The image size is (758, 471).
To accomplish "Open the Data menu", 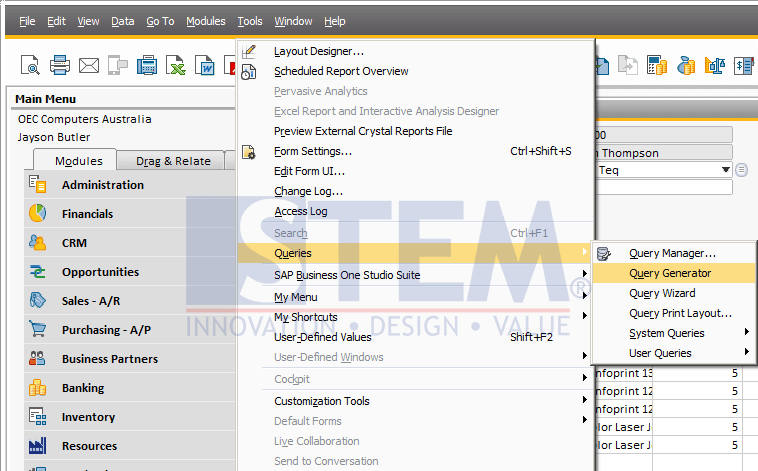I will (123, 21).
